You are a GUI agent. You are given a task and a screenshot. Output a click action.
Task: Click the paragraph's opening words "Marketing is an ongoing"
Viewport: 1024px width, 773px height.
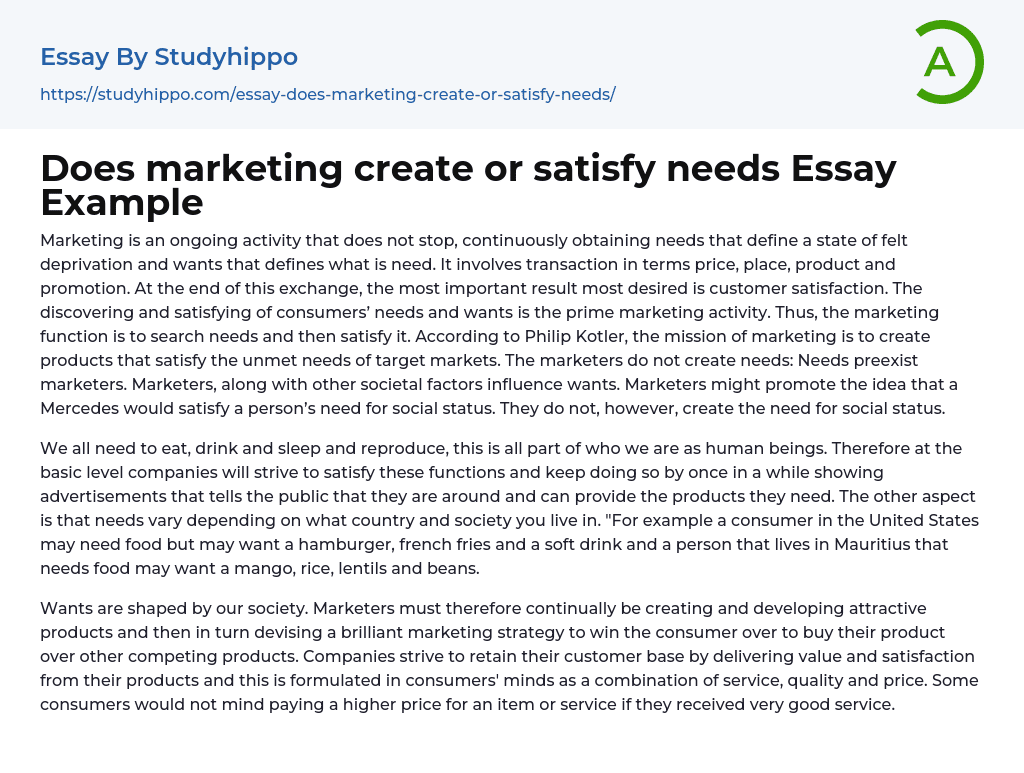coord(131,240)
